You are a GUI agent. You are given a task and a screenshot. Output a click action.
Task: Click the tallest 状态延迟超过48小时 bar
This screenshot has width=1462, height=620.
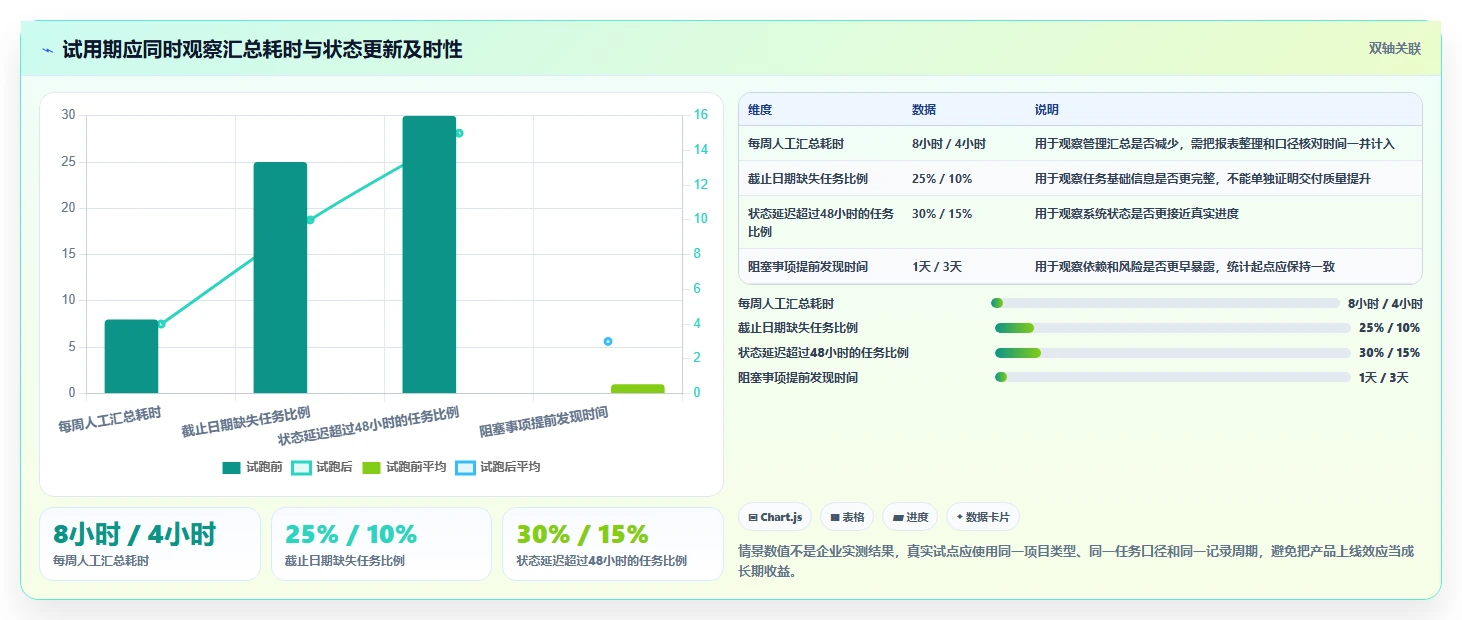coord(429,254)
